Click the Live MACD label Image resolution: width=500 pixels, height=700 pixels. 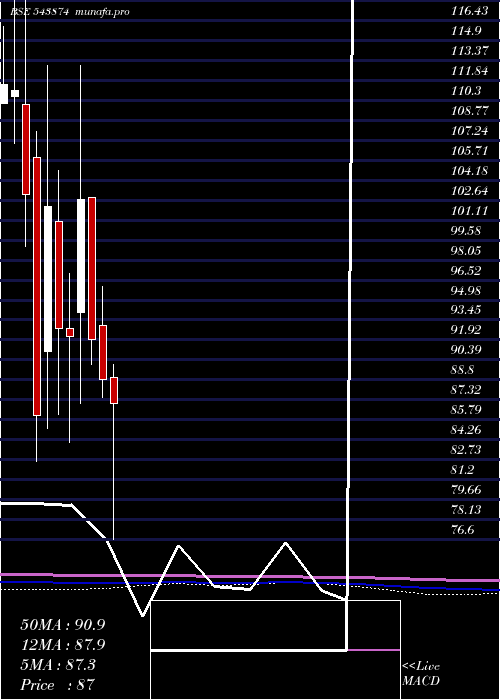[421, 674]
